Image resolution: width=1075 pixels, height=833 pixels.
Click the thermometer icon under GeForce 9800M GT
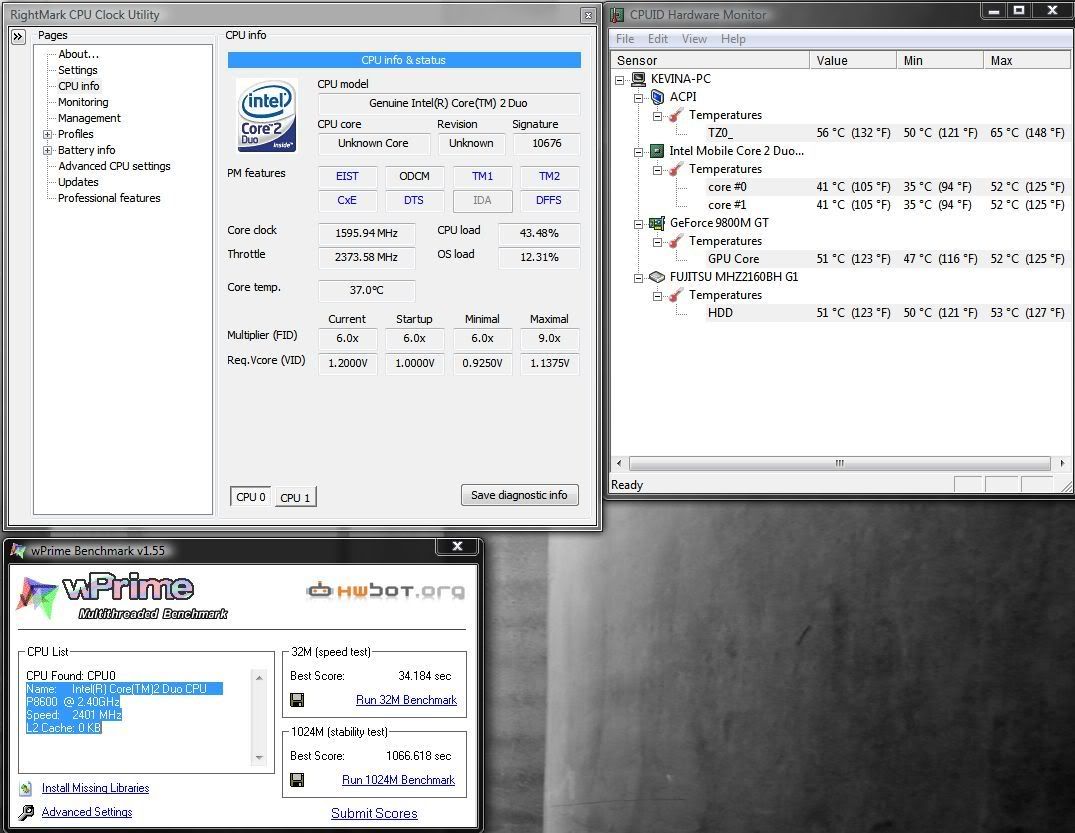click(x=676, y=241)
